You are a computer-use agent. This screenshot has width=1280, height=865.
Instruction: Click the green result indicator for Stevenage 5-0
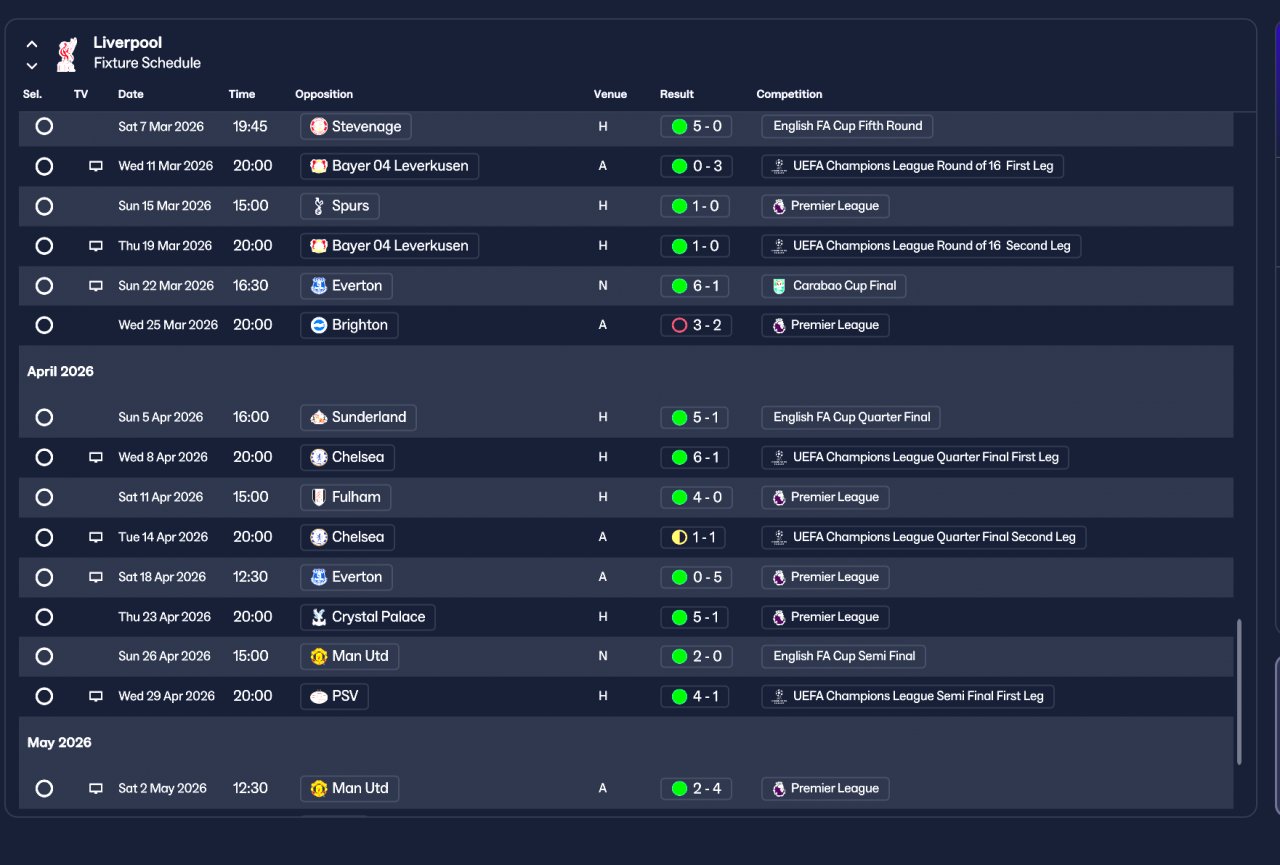pos(680,127)
